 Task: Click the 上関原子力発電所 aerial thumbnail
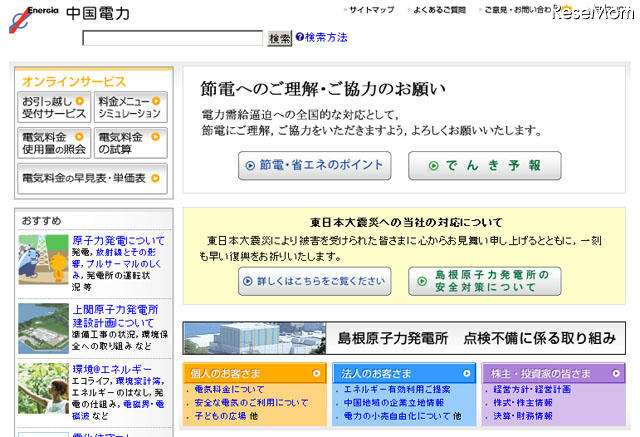click(x=43, y=328)
